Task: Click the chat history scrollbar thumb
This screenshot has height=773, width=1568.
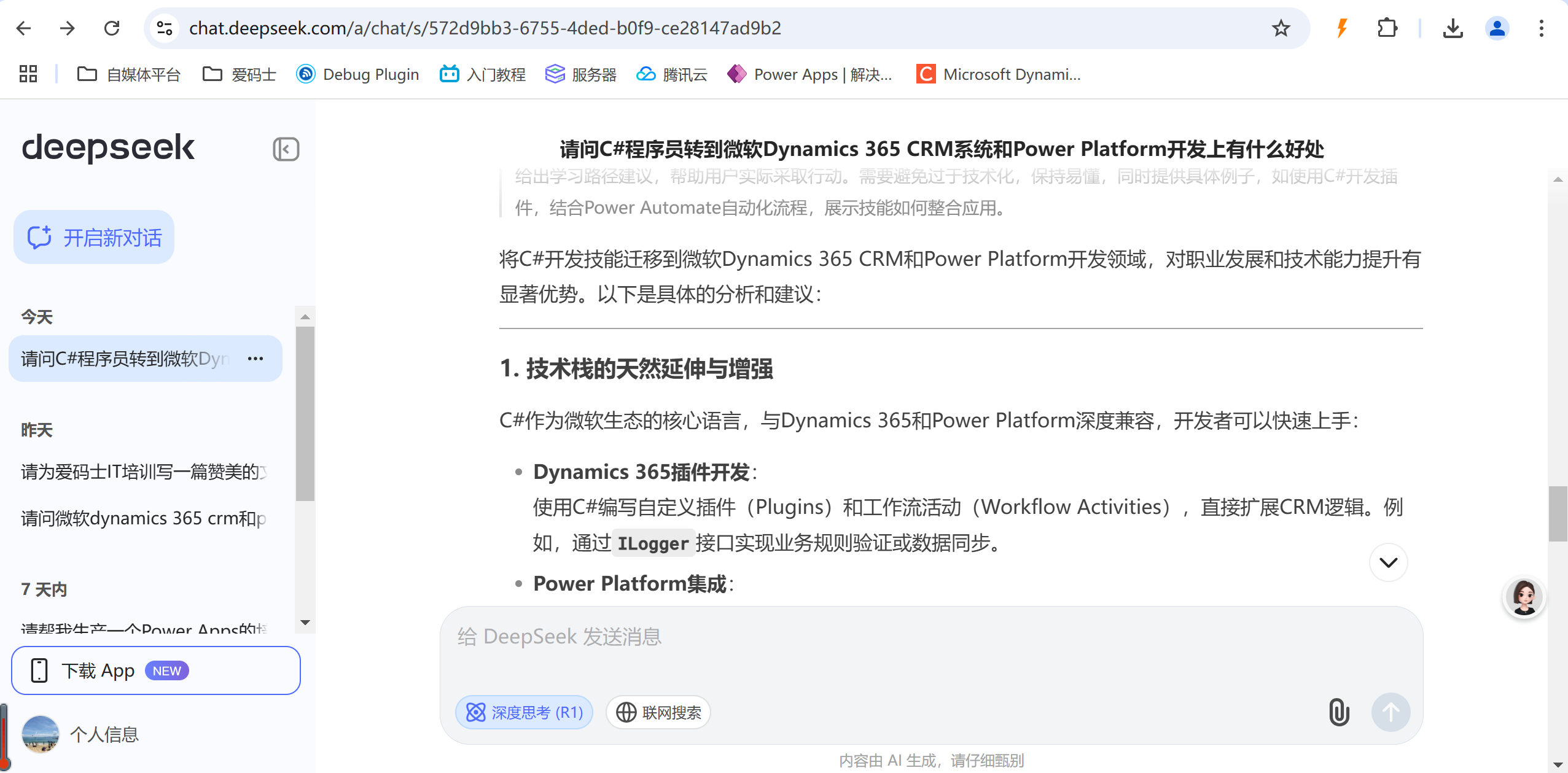Action: click(x=305, y=414)
